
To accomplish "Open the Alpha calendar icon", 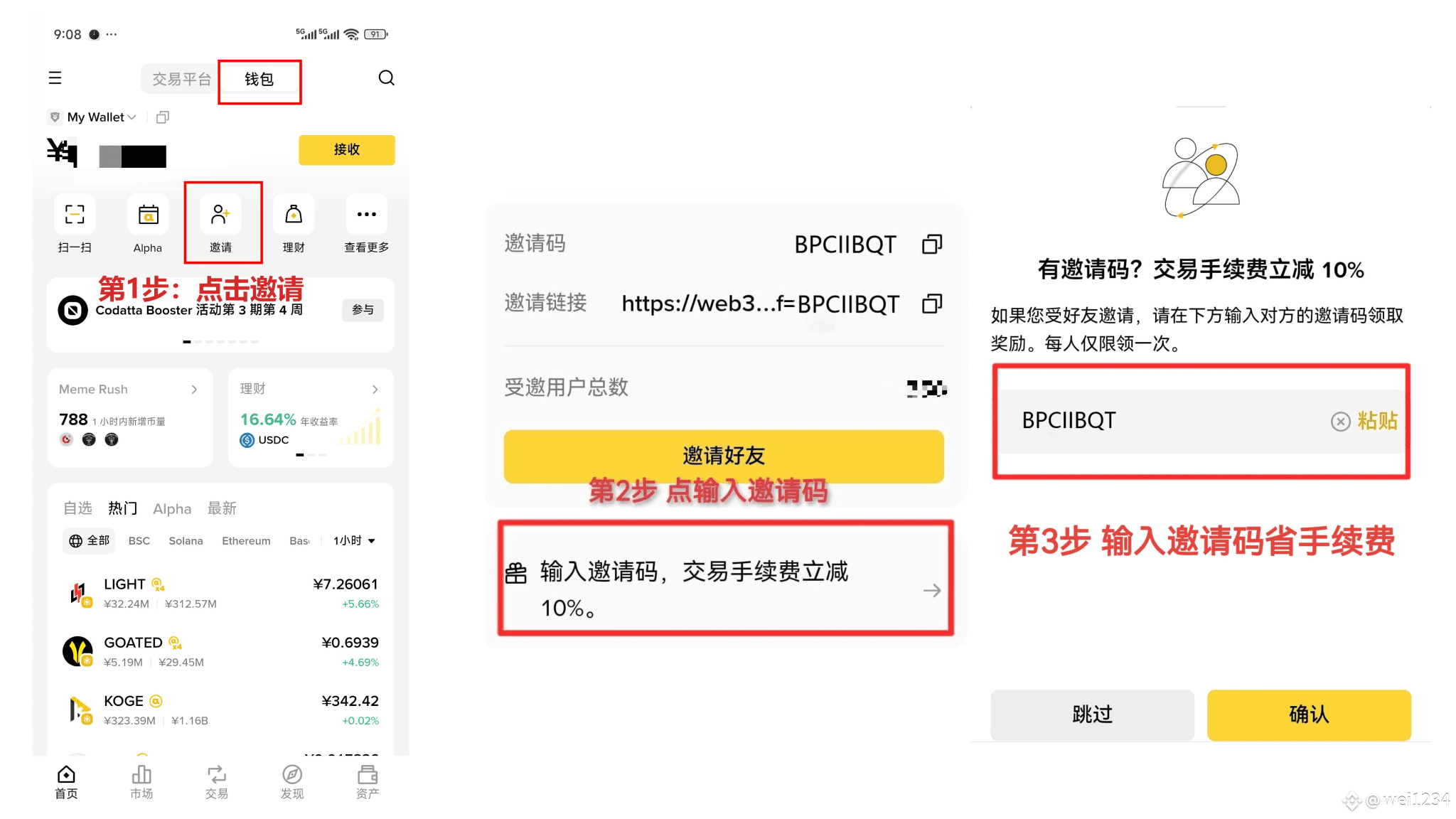I will pyautogui.click(x=148, y=215).
